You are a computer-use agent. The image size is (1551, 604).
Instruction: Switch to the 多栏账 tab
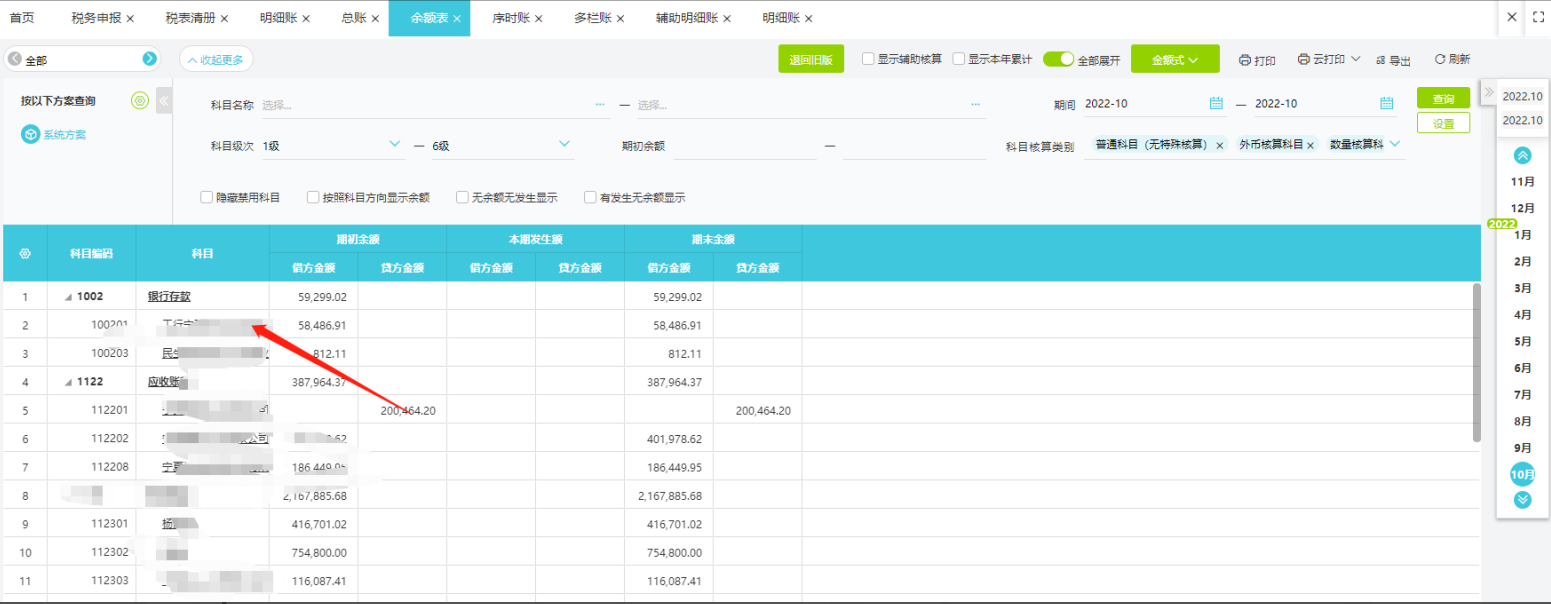point(594,18)
